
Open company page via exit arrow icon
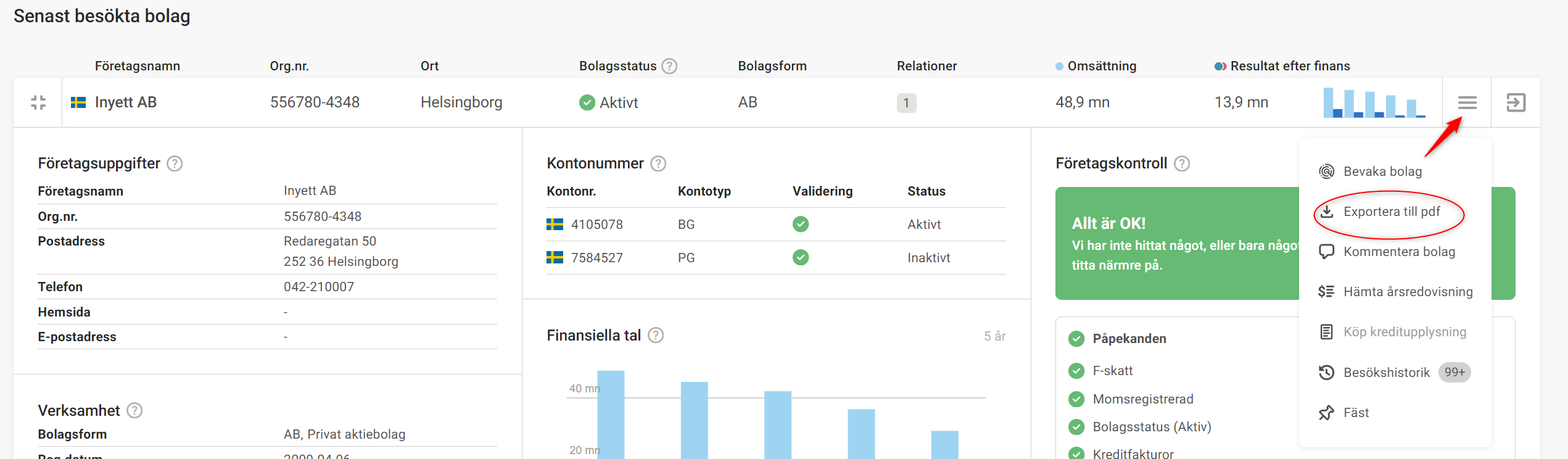[1516, 102]
